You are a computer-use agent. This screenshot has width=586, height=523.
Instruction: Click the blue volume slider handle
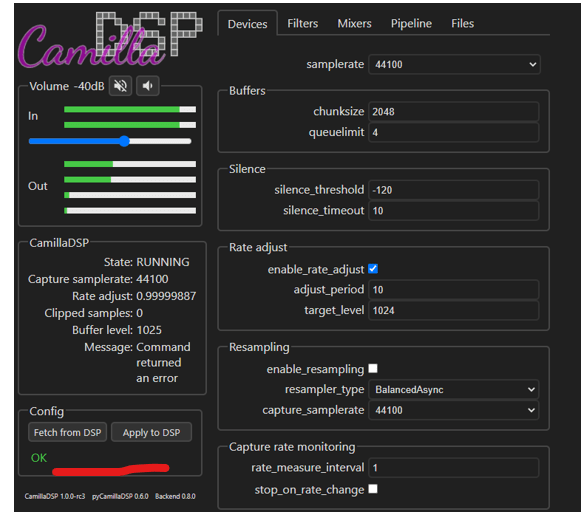[124, 141]
